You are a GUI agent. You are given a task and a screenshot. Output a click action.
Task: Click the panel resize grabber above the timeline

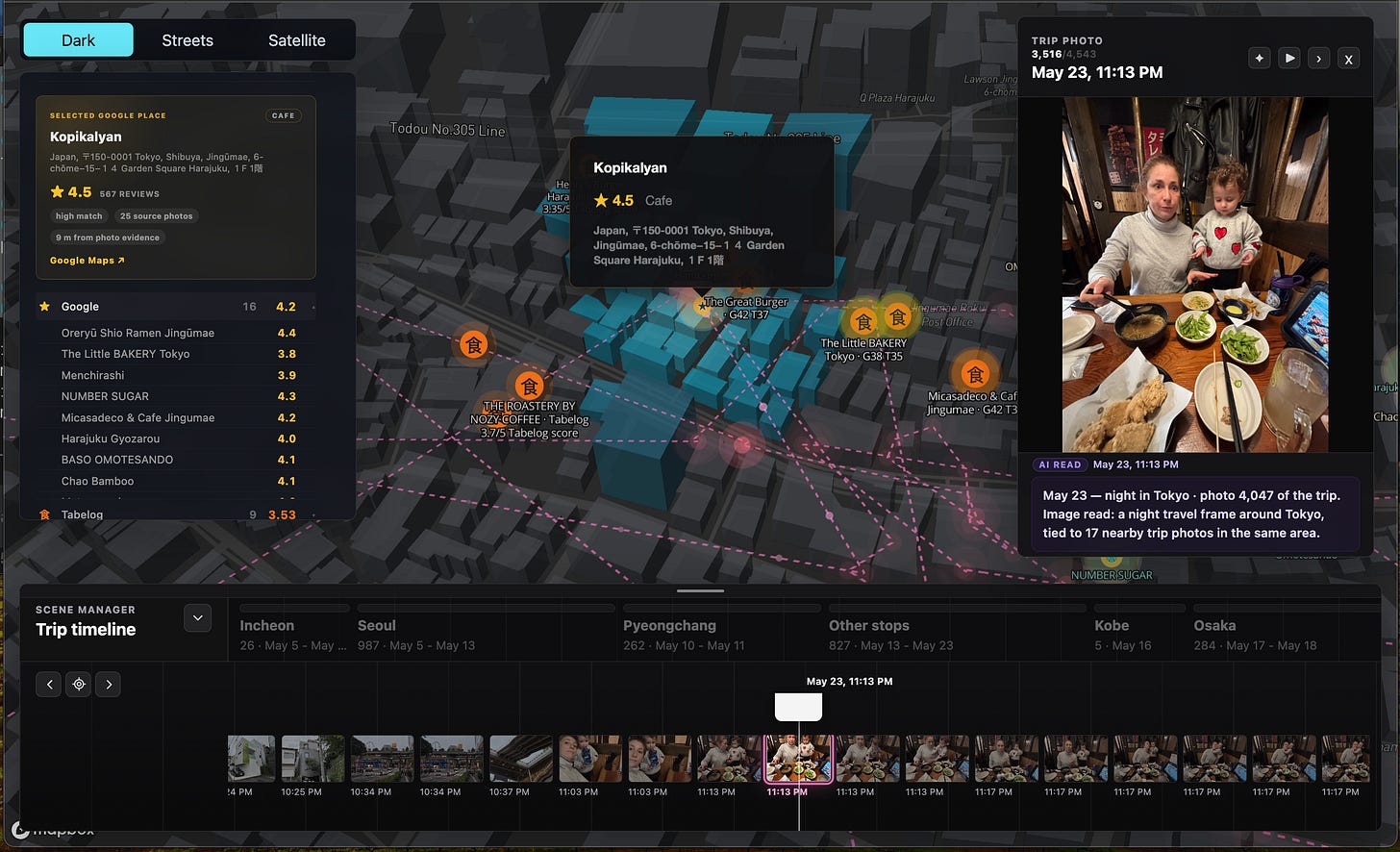700,590
